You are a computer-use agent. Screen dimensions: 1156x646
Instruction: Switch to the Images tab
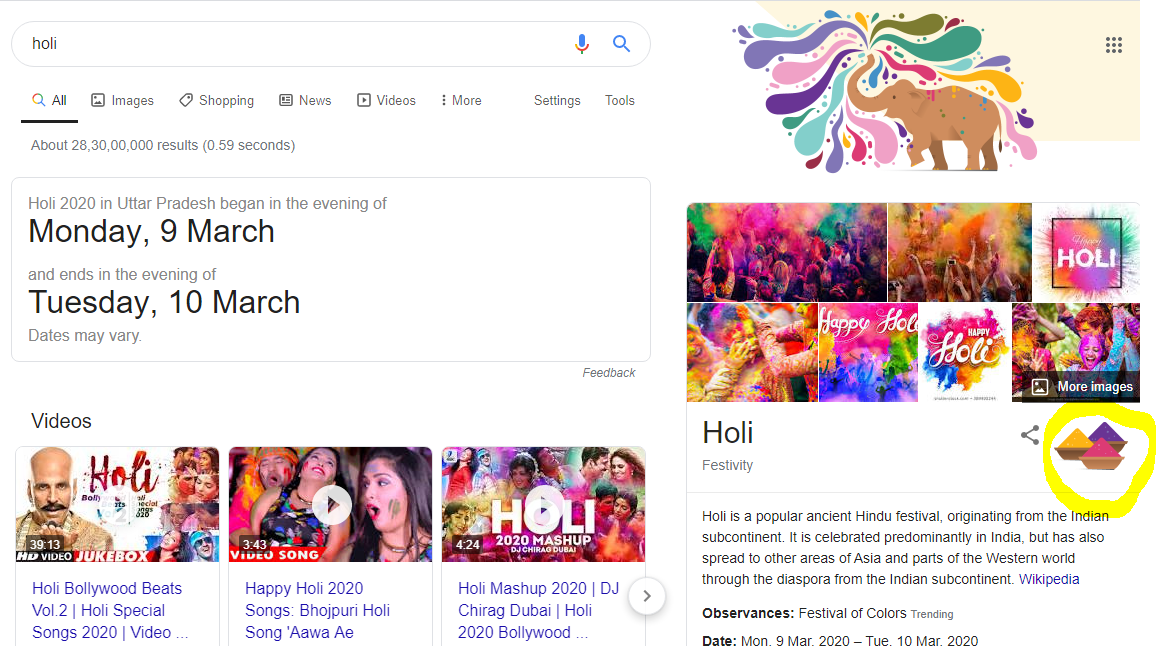(x=122, y=101)
